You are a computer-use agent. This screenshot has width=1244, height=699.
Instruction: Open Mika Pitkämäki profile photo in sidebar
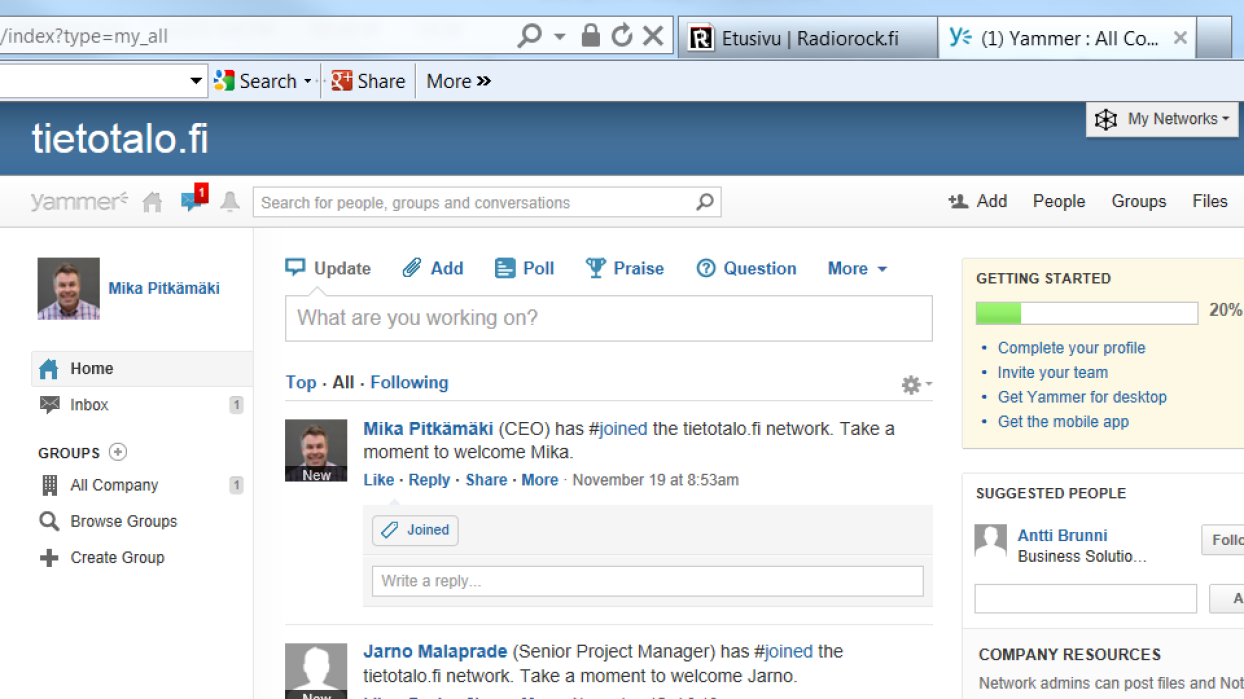pos(69,289)
